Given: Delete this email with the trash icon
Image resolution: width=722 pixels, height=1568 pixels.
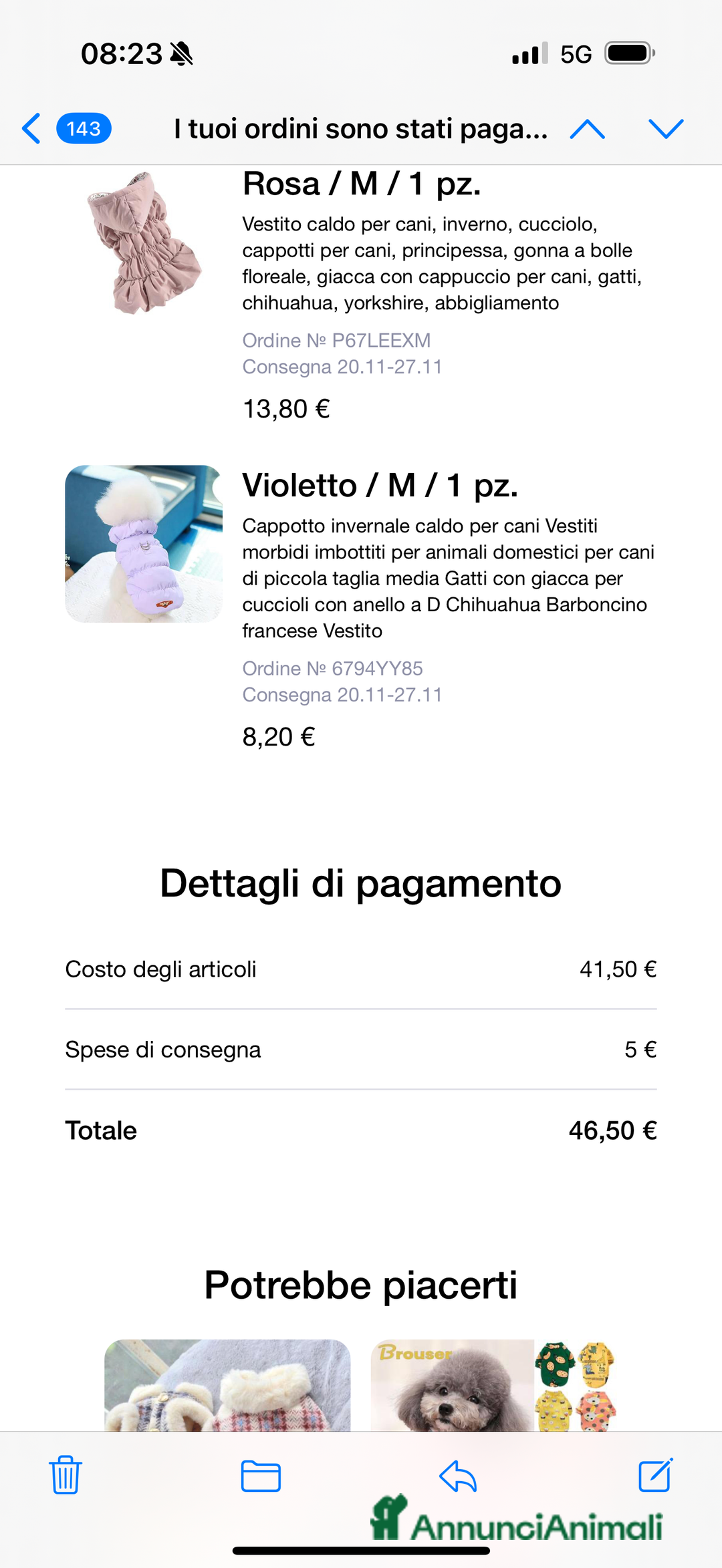Looking at the screenshot, I should tap(66, 1475).
